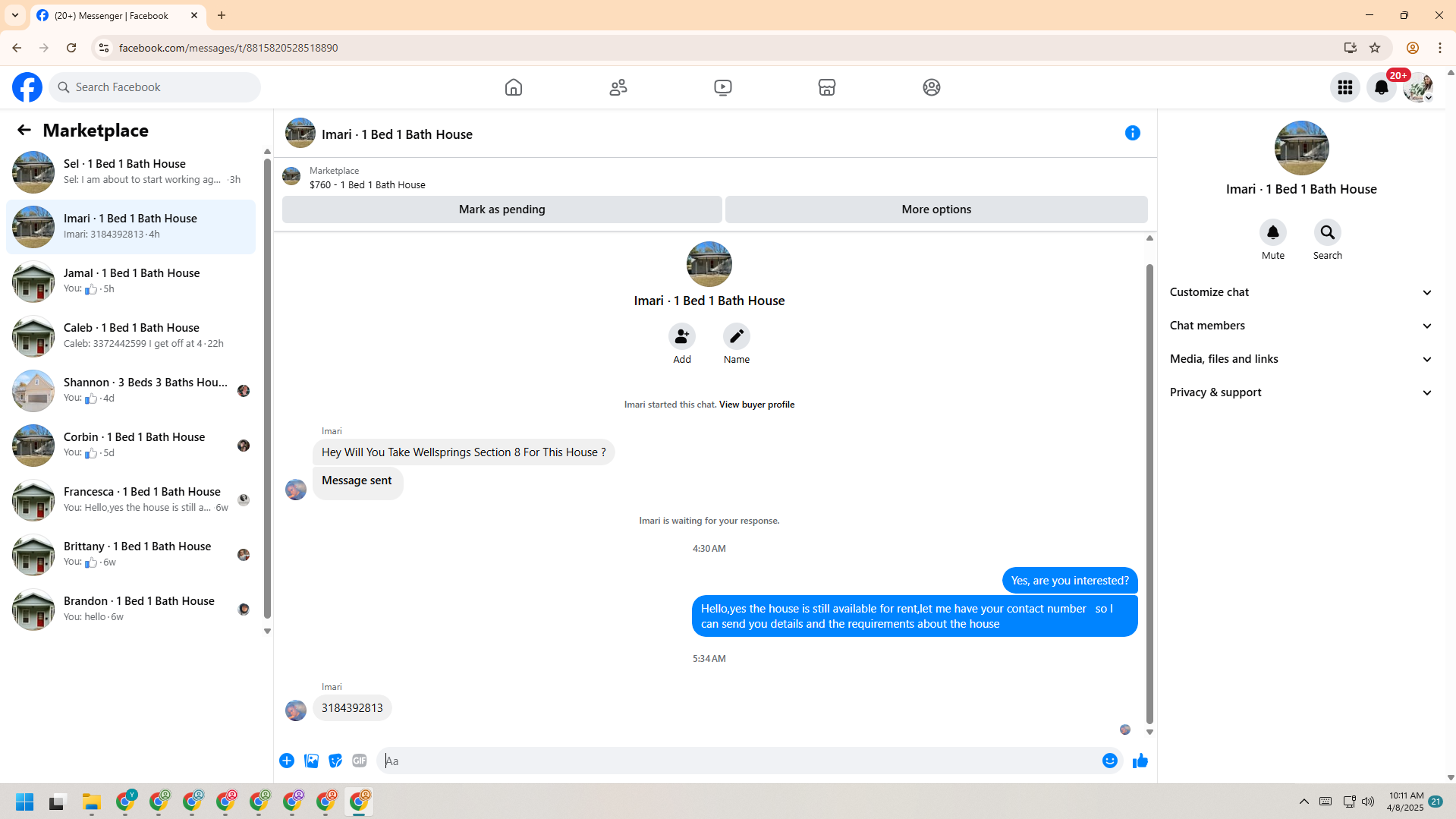Open the account profile picture menu
Viewport: 1456px width, 819px height.
pyautogui.click(x=1418, y=87)
